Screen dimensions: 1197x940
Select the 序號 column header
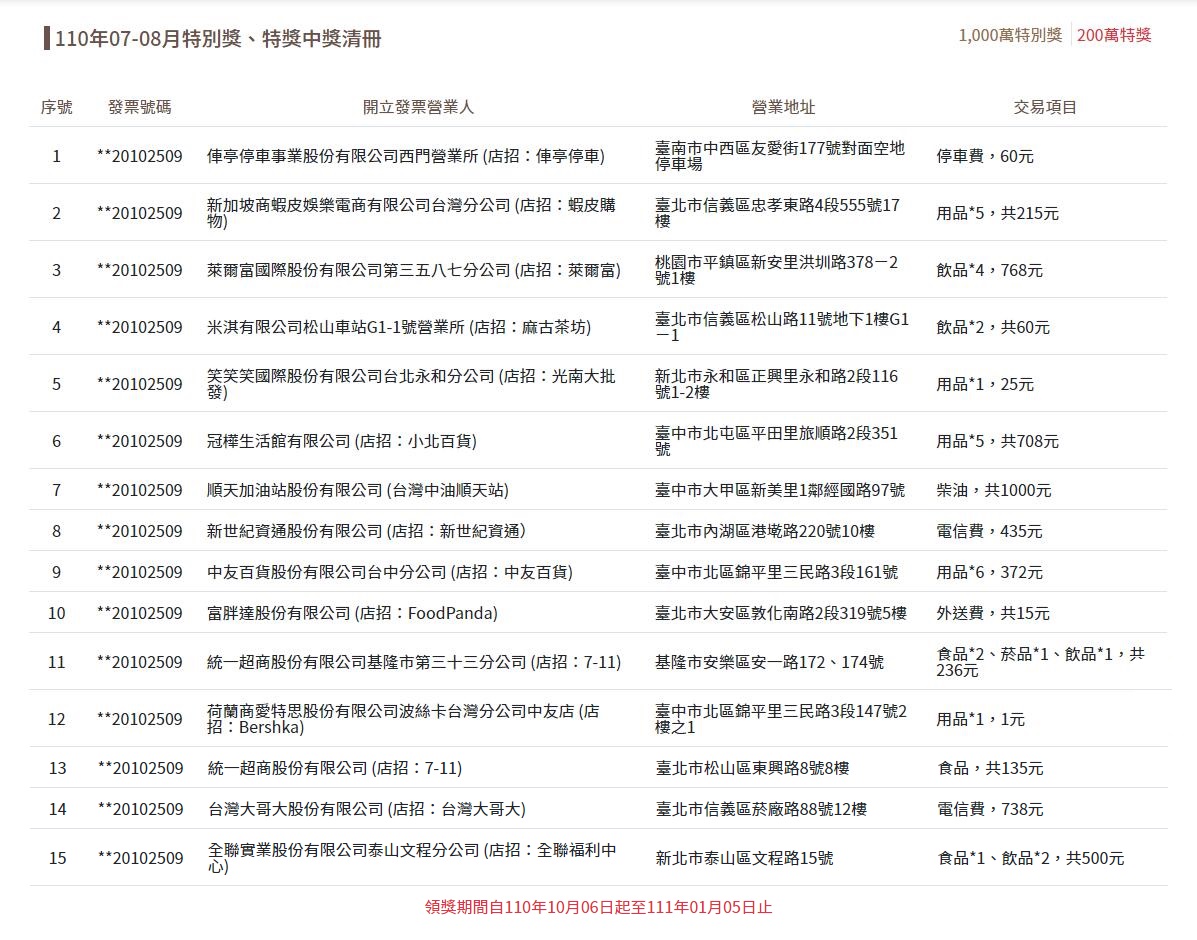tap(56, 107)
